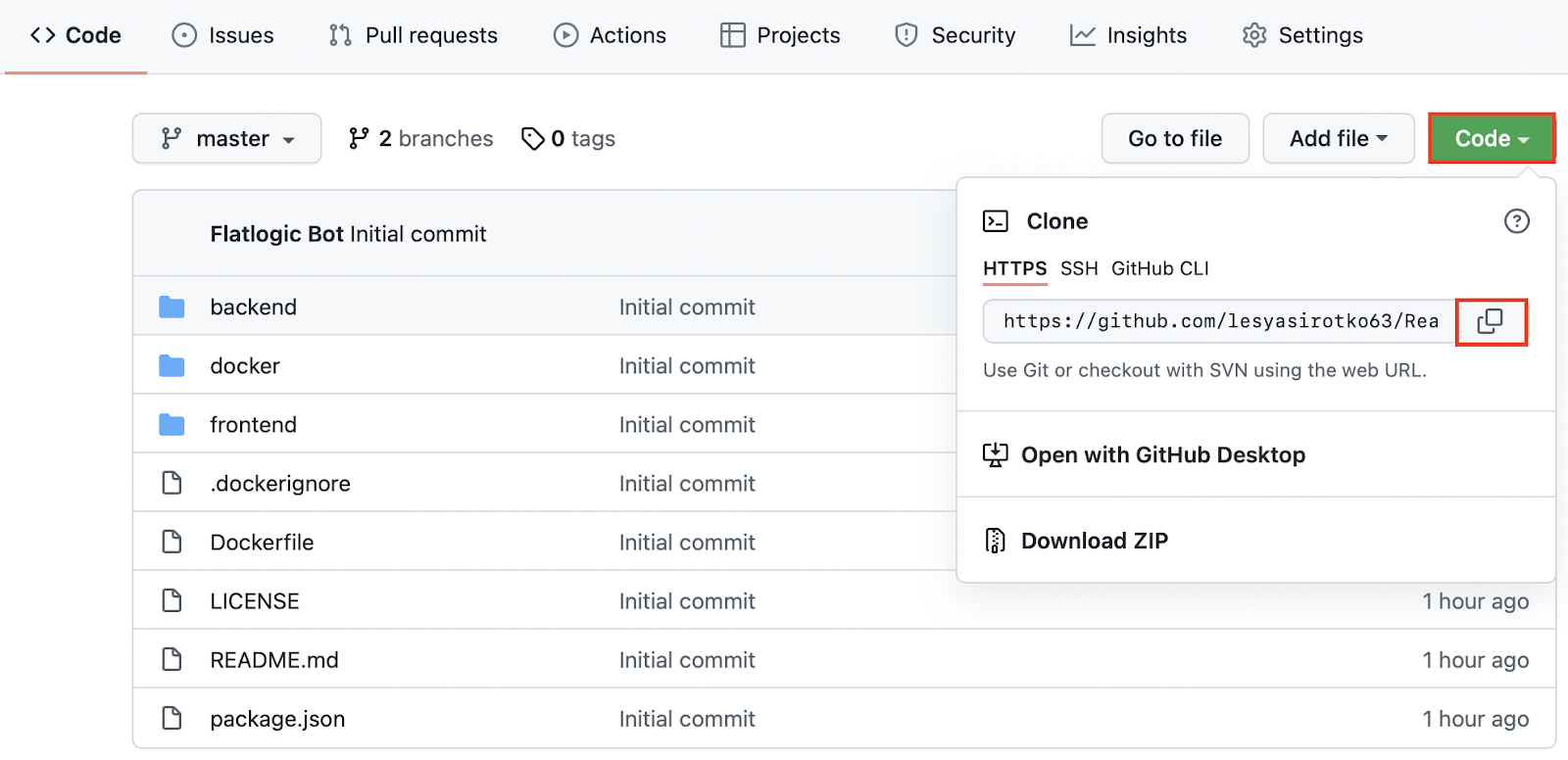Click the ZIP file icon
Screen dimensions: 1568x760
(x=996, y=541)
